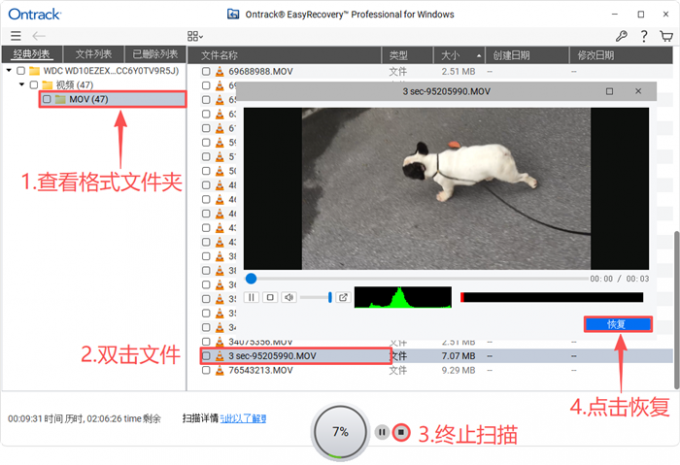Open the shopping cart icon
Image resolution: width=680 pixels, height=465 pixels.
(x=666, y=36)
